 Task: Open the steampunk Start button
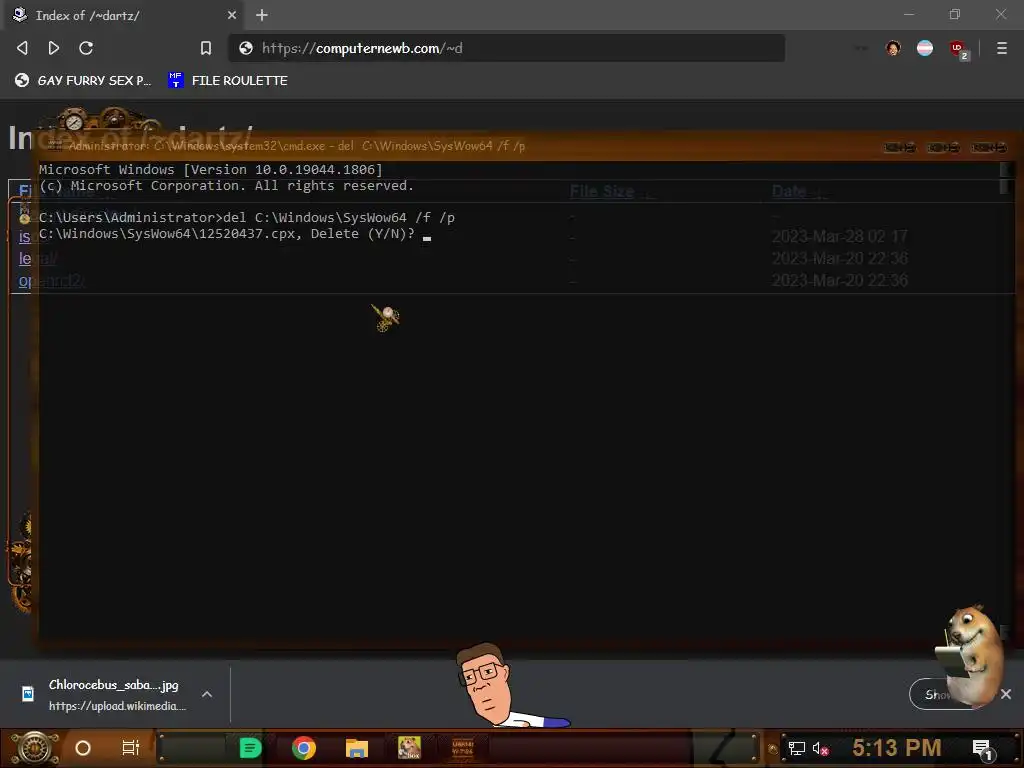pos(35,748)
